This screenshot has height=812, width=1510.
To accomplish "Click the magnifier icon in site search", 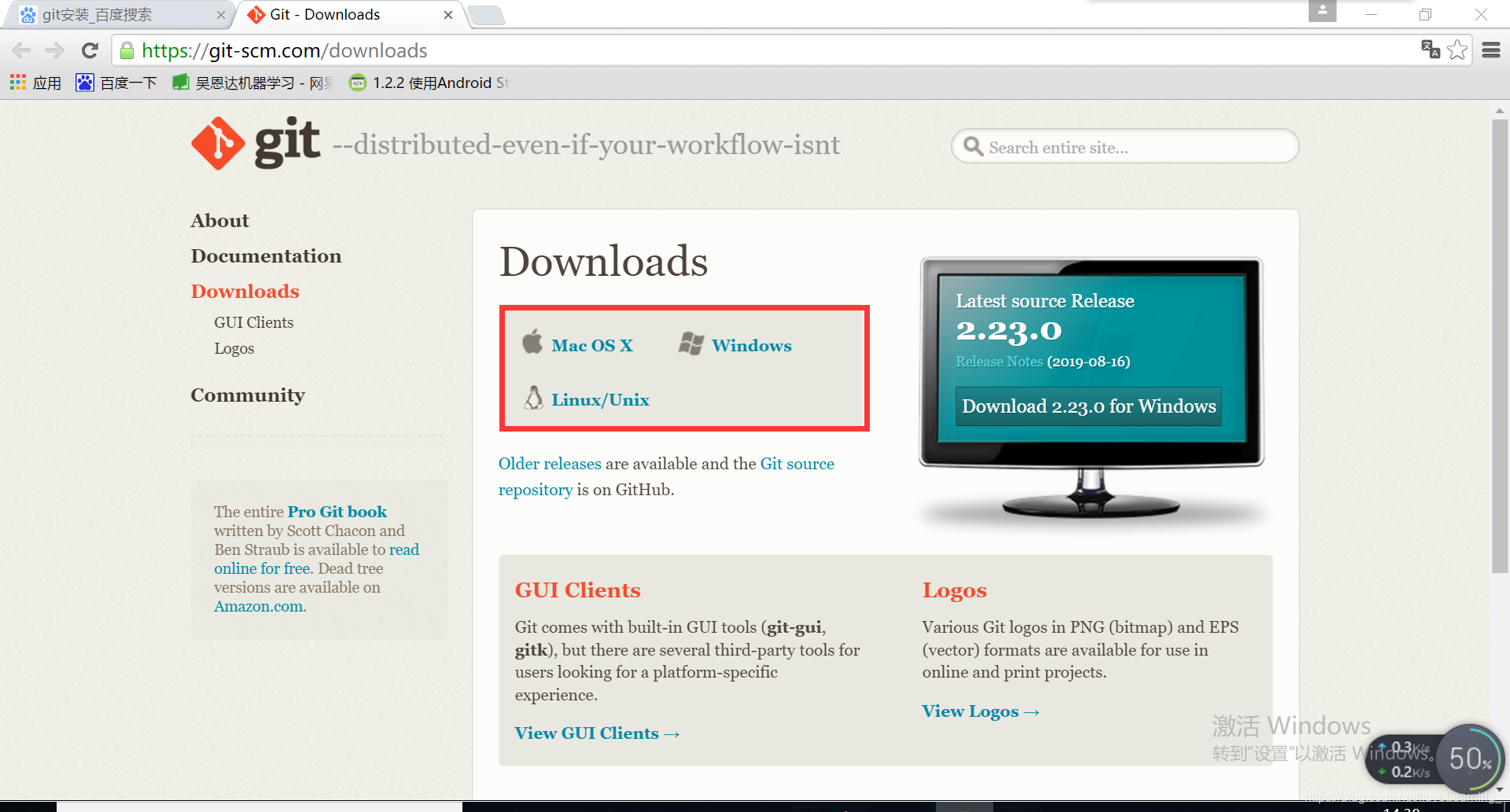I will [973, 147].
